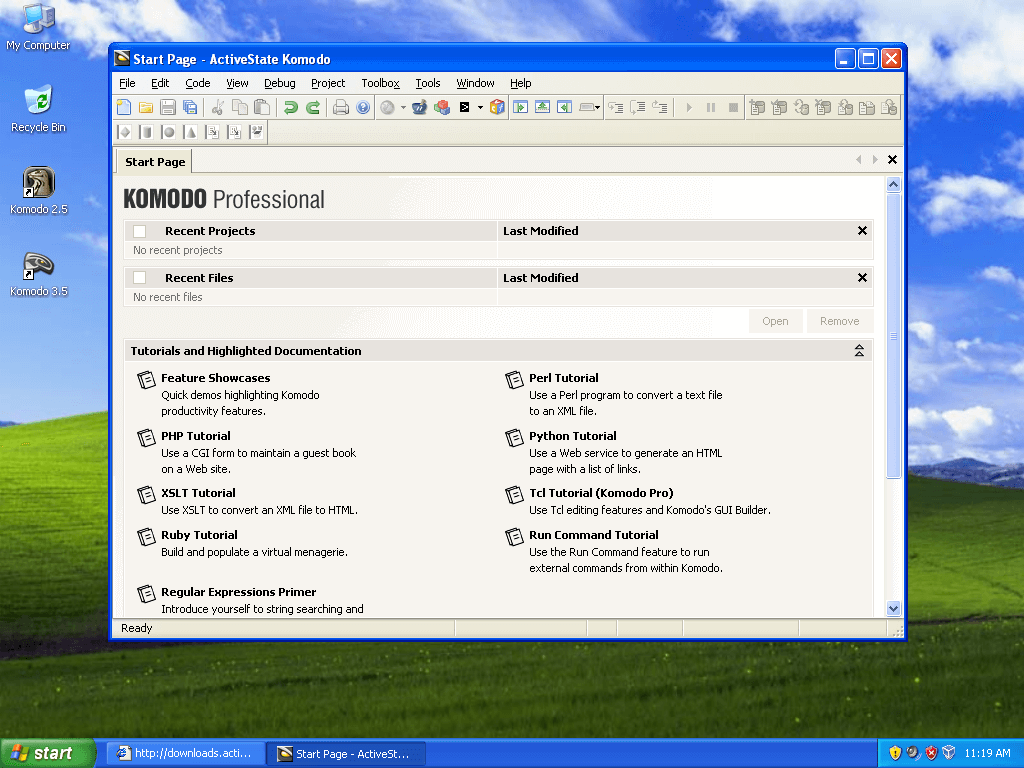Viewport: 1024px width, 768px height.
Task: Click the green Redo arrow
Action: pos(313,107)
